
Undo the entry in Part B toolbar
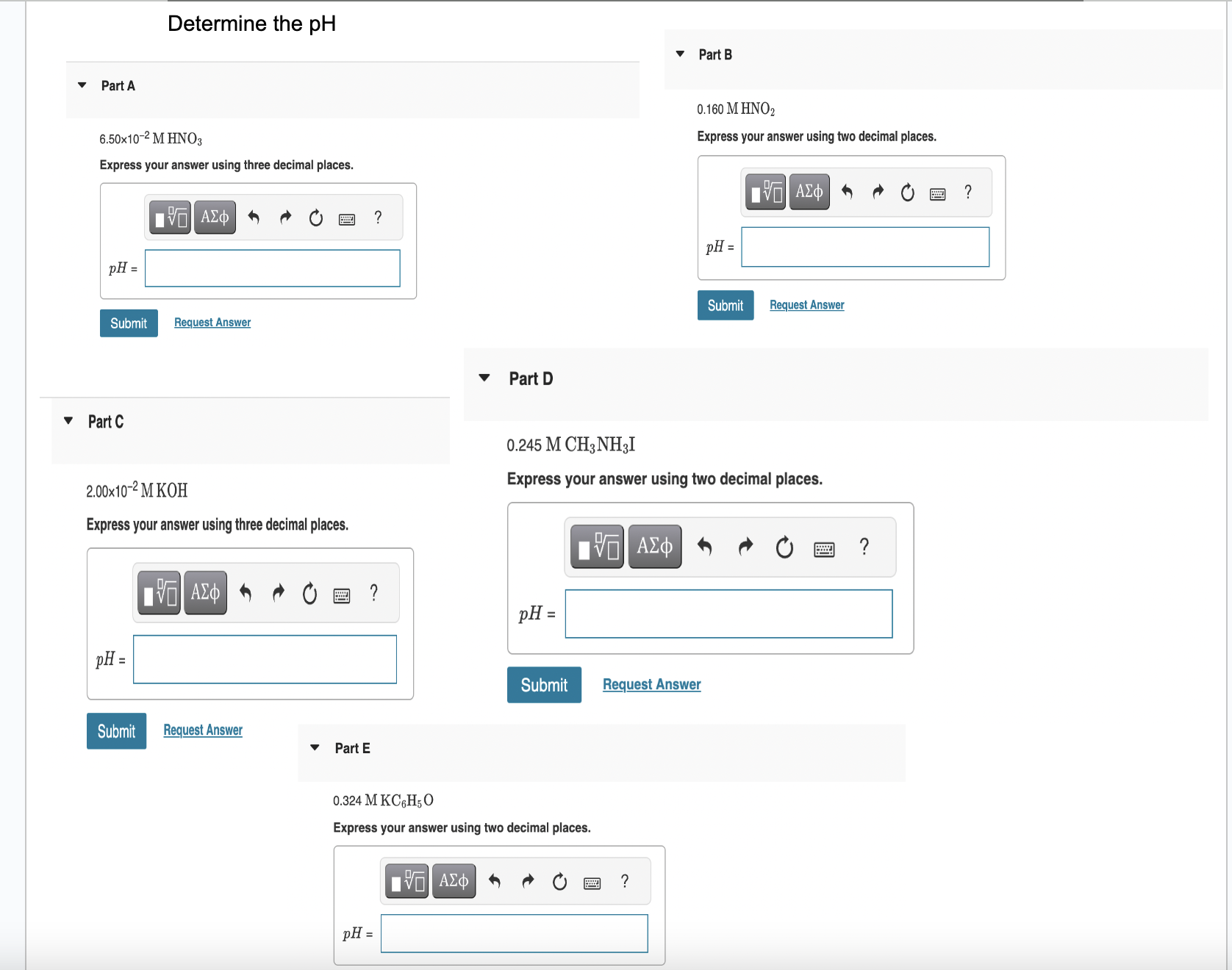point(847,192)
